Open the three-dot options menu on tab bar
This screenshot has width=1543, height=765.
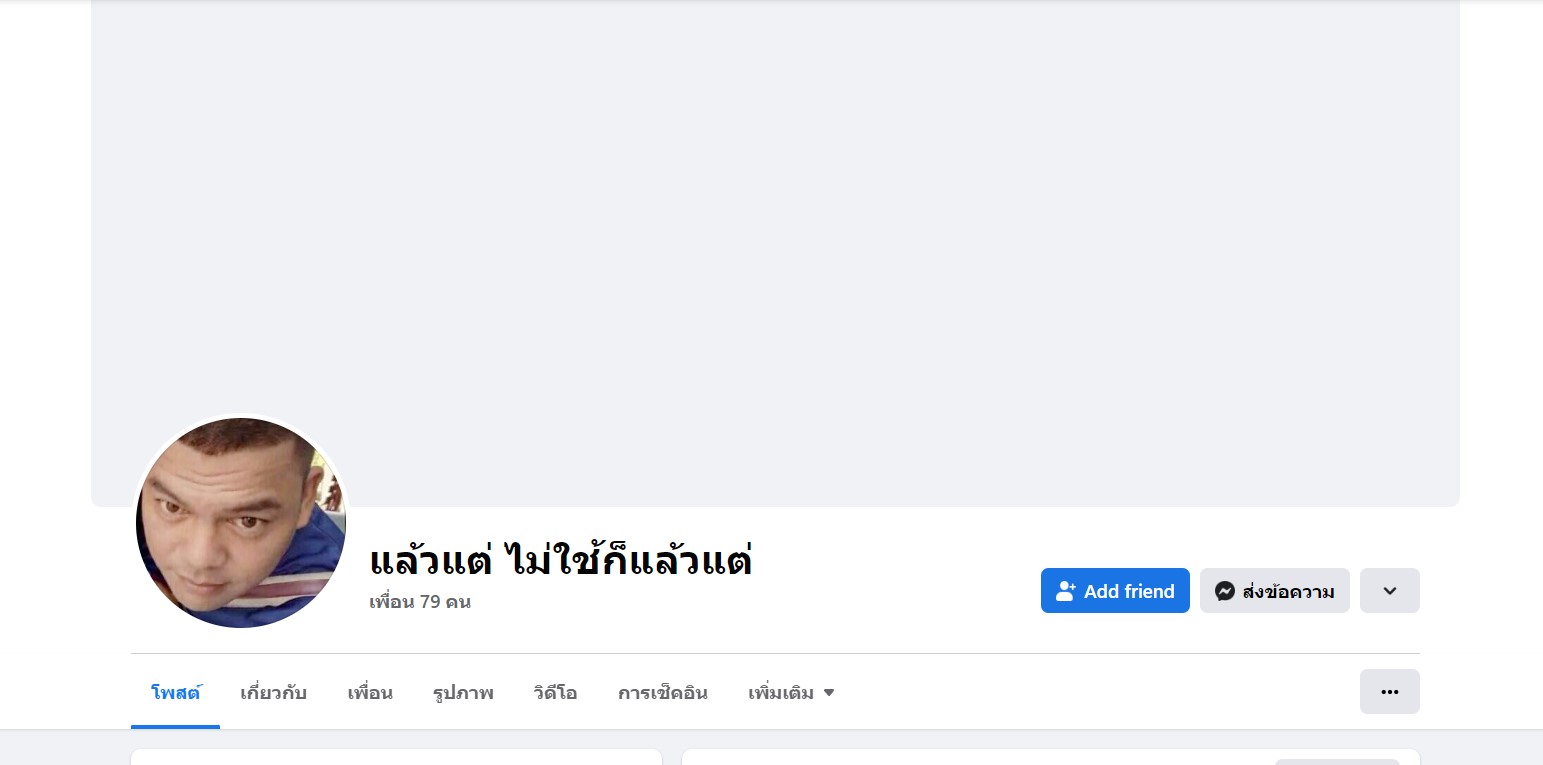(x=1389, y=691)
